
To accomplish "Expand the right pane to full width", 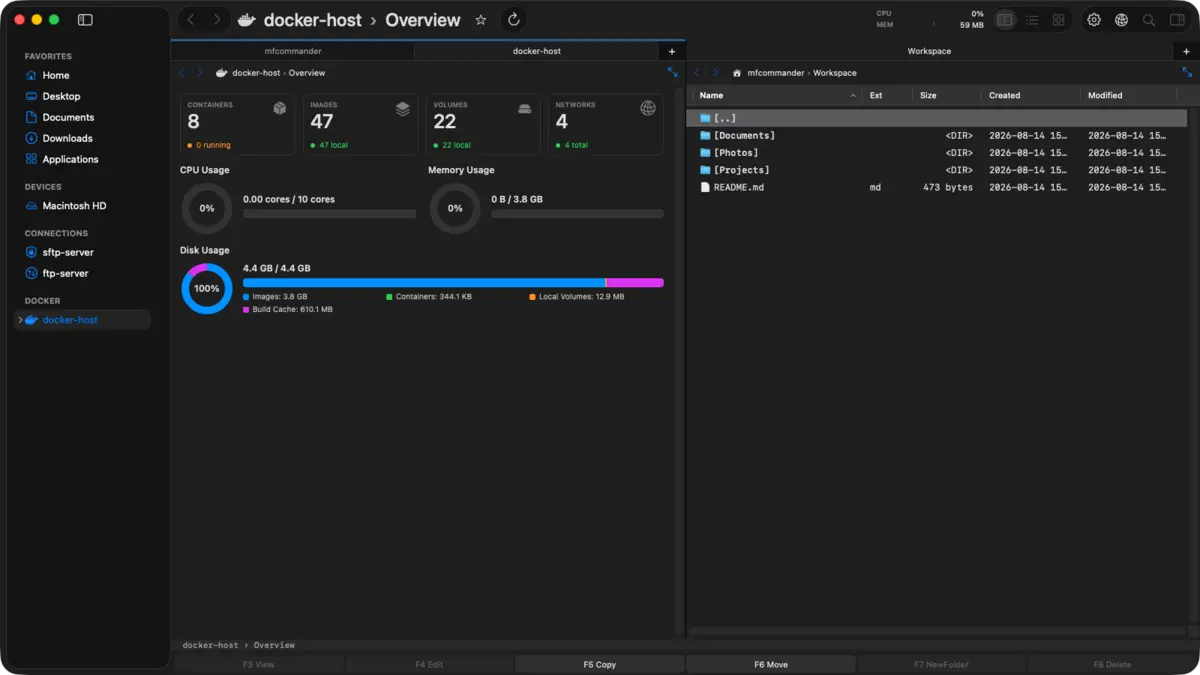I will pos(1187,72).
